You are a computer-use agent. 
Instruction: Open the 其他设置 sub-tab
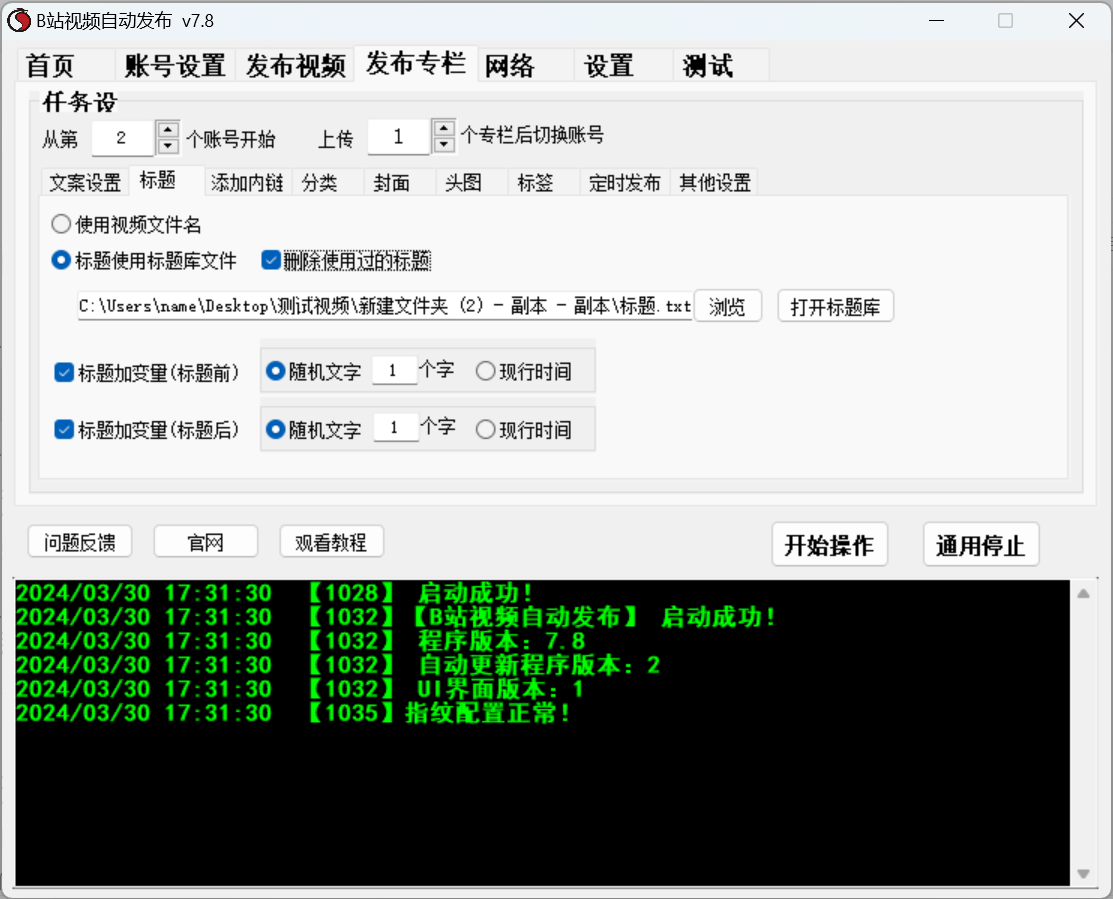pos(715,182)
